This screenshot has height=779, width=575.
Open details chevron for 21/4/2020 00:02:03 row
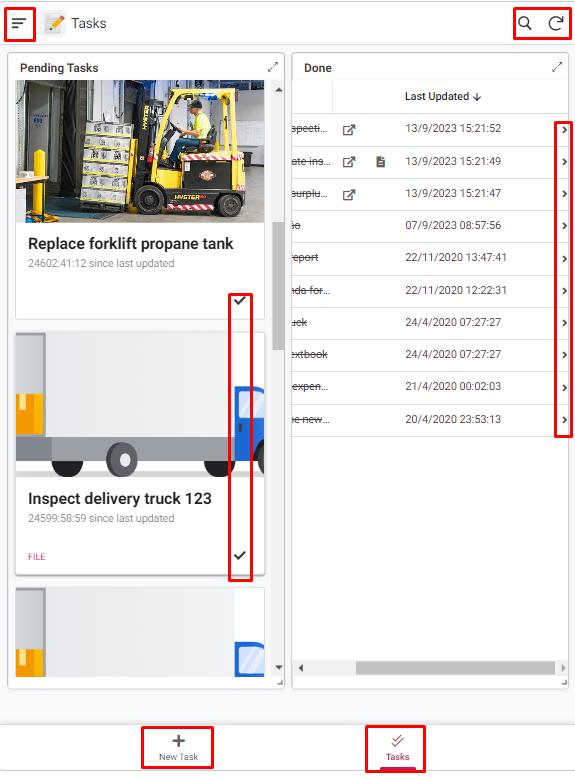[x=564, y=388]
